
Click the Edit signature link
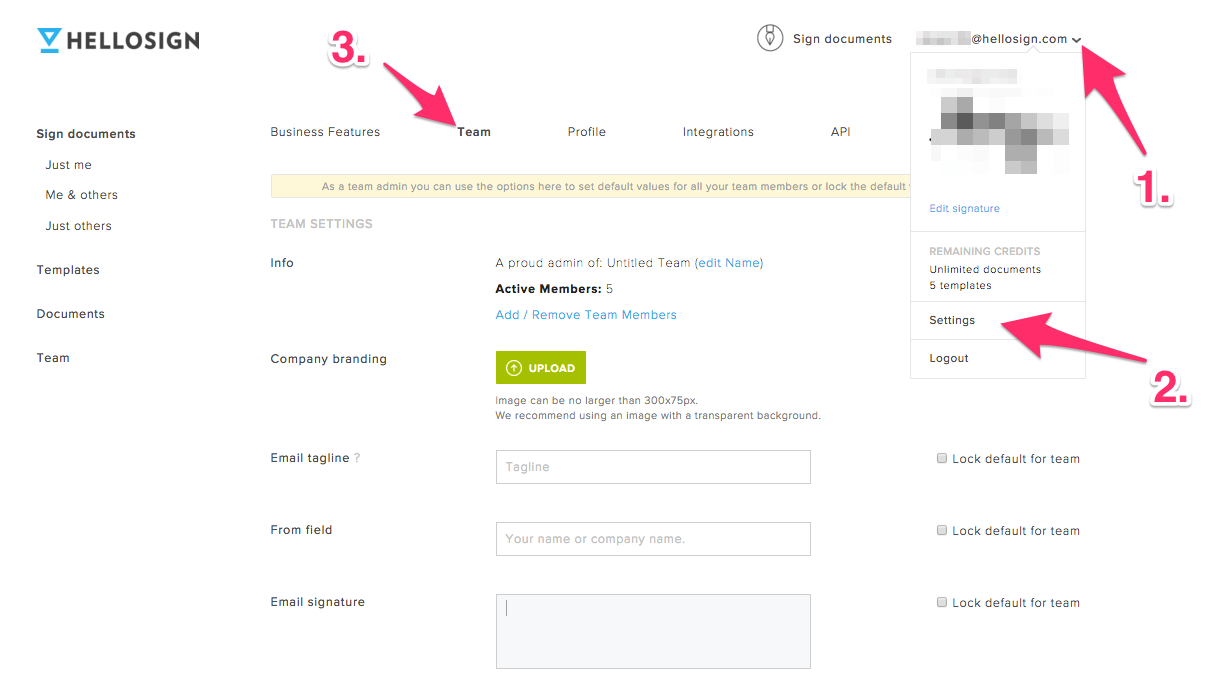[x=965, y=209]
